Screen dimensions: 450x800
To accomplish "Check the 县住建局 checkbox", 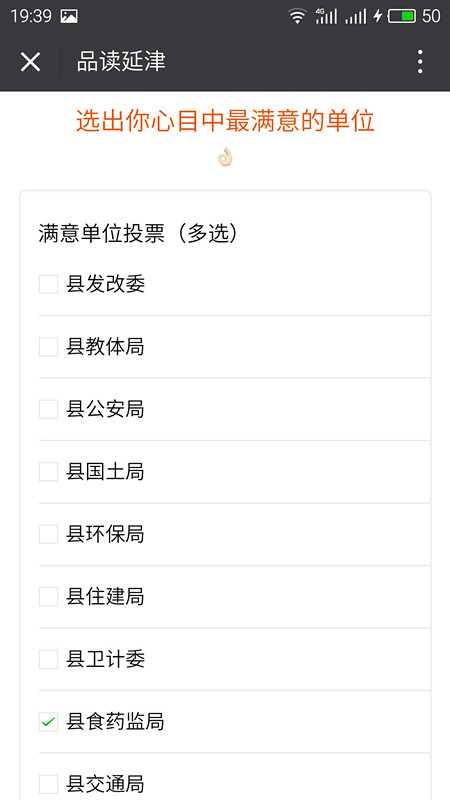I will [x=48, y=596].
